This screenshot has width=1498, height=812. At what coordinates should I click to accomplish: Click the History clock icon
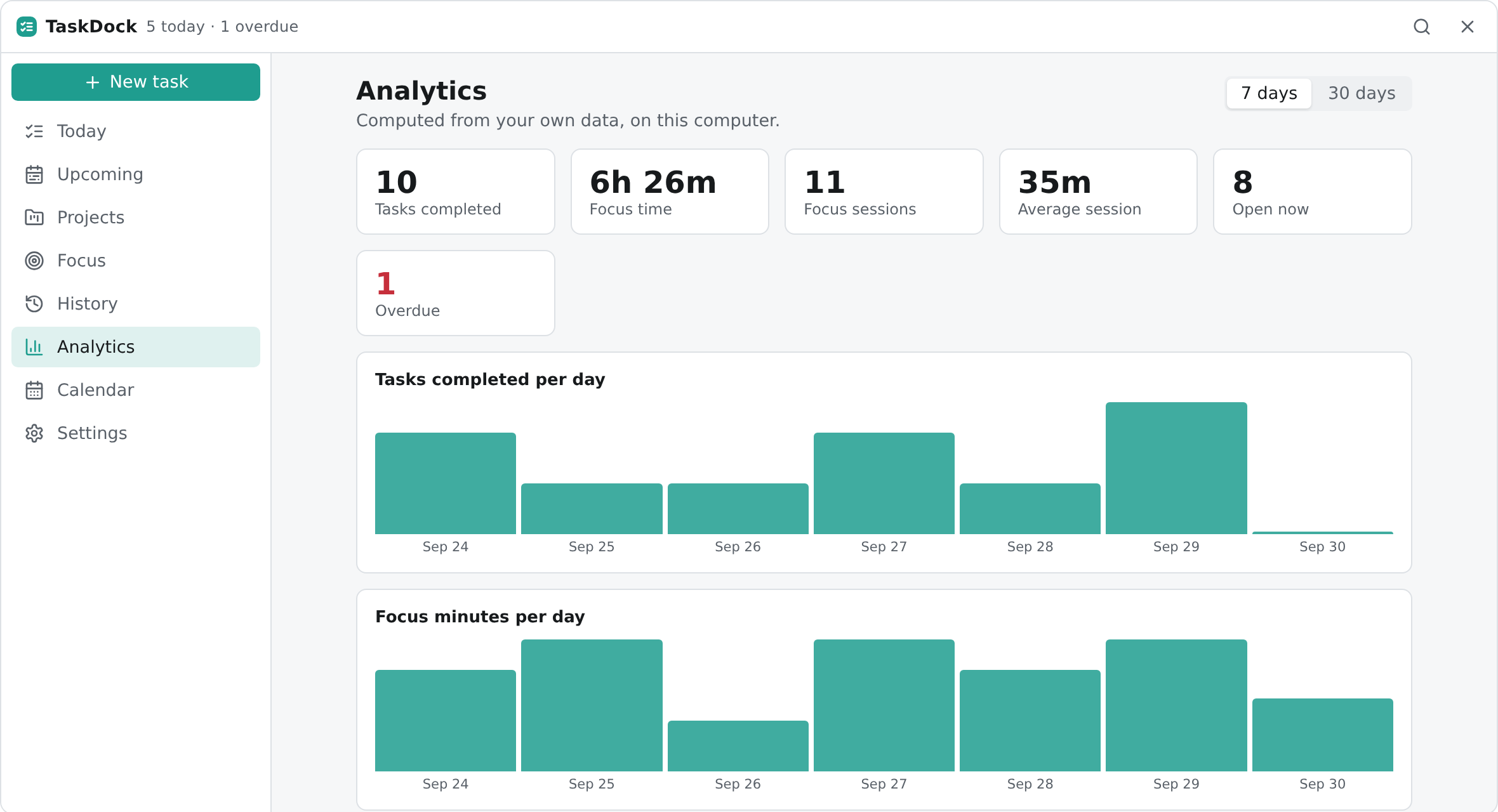34,304
